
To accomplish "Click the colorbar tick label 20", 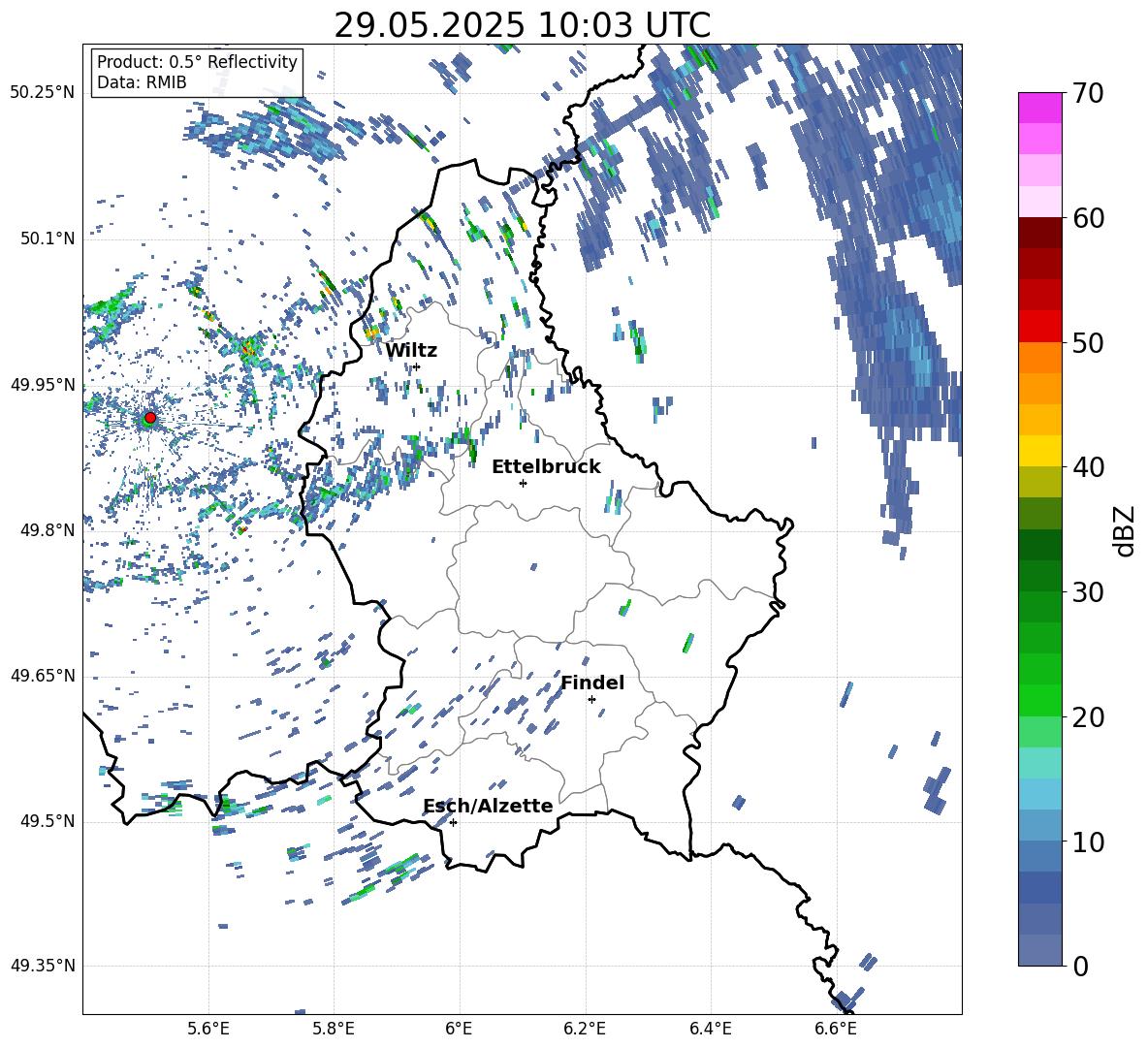I will [1088, 716].
